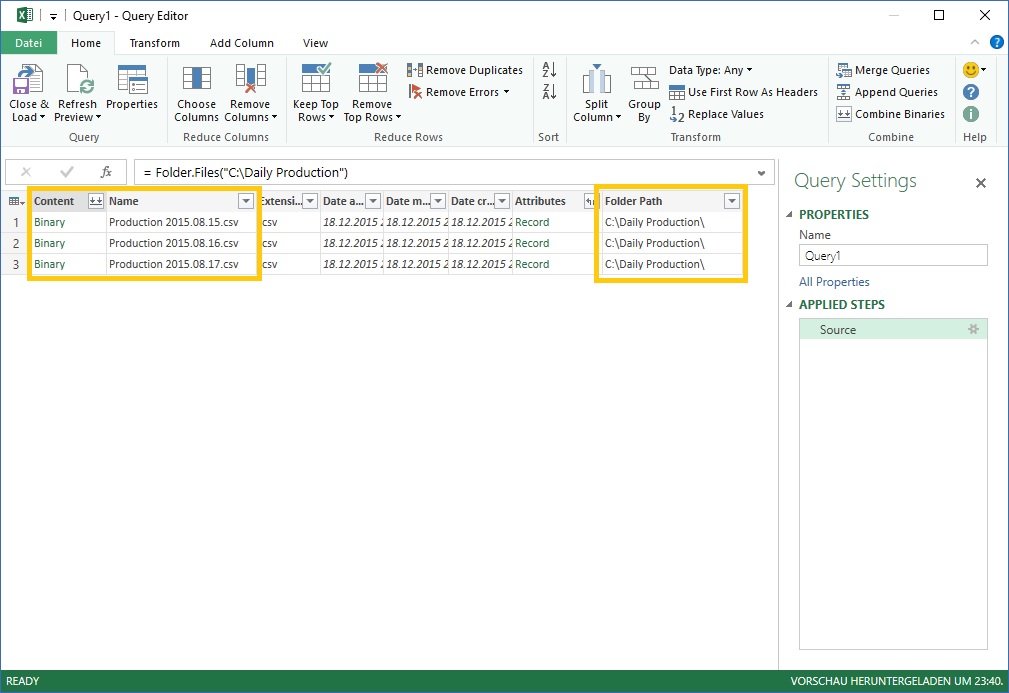Select Merge Queries
Image resolution: width=1009 pixels, height=693 pixels.
[x=886, y=69]
